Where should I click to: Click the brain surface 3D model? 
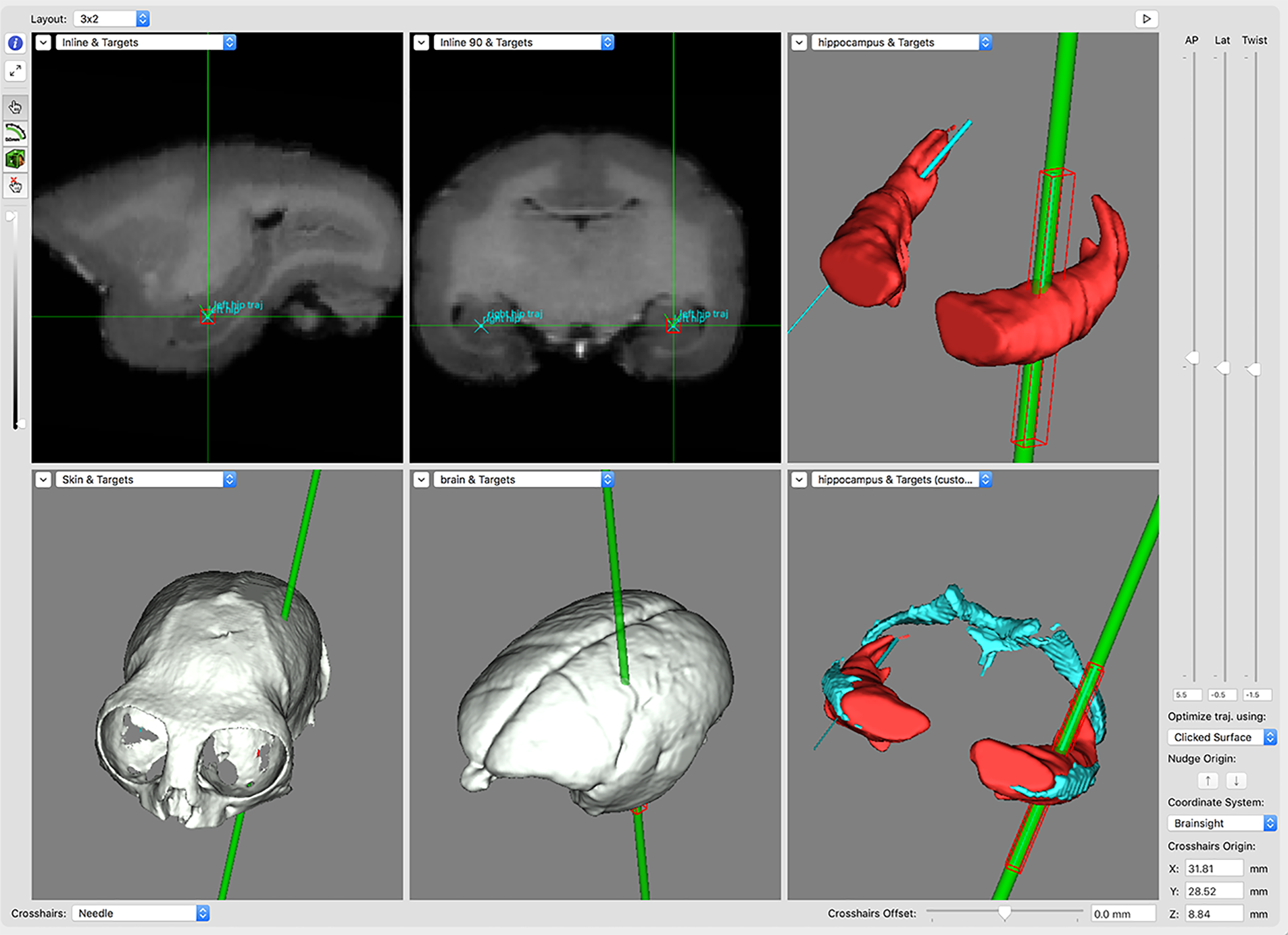pyautogui.click(x=595, y=703)
